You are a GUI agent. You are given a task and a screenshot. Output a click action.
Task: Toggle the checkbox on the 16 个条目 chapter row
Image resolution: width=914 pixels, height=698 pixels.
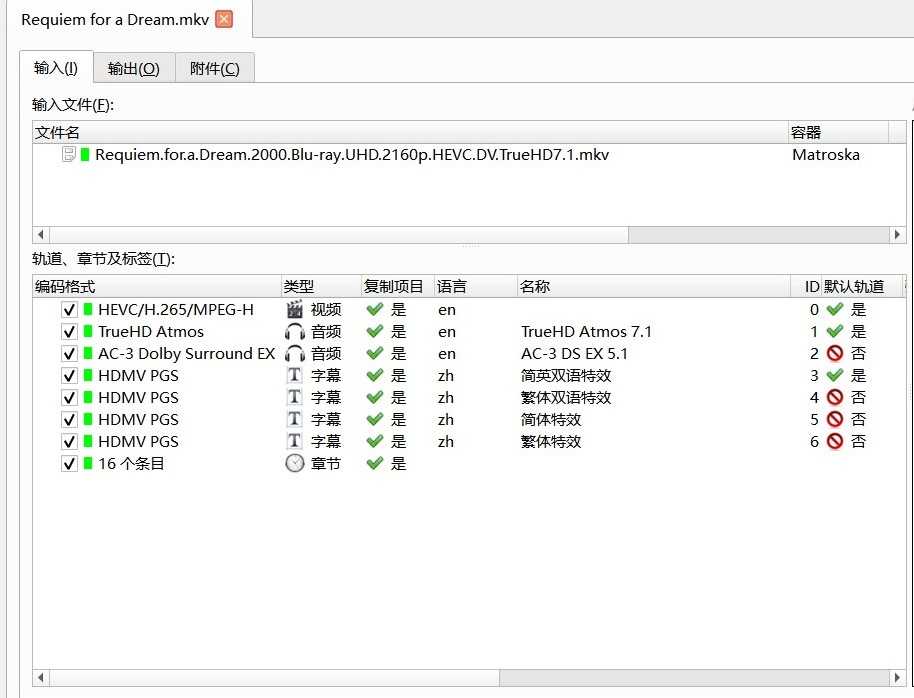click(68, 463)
